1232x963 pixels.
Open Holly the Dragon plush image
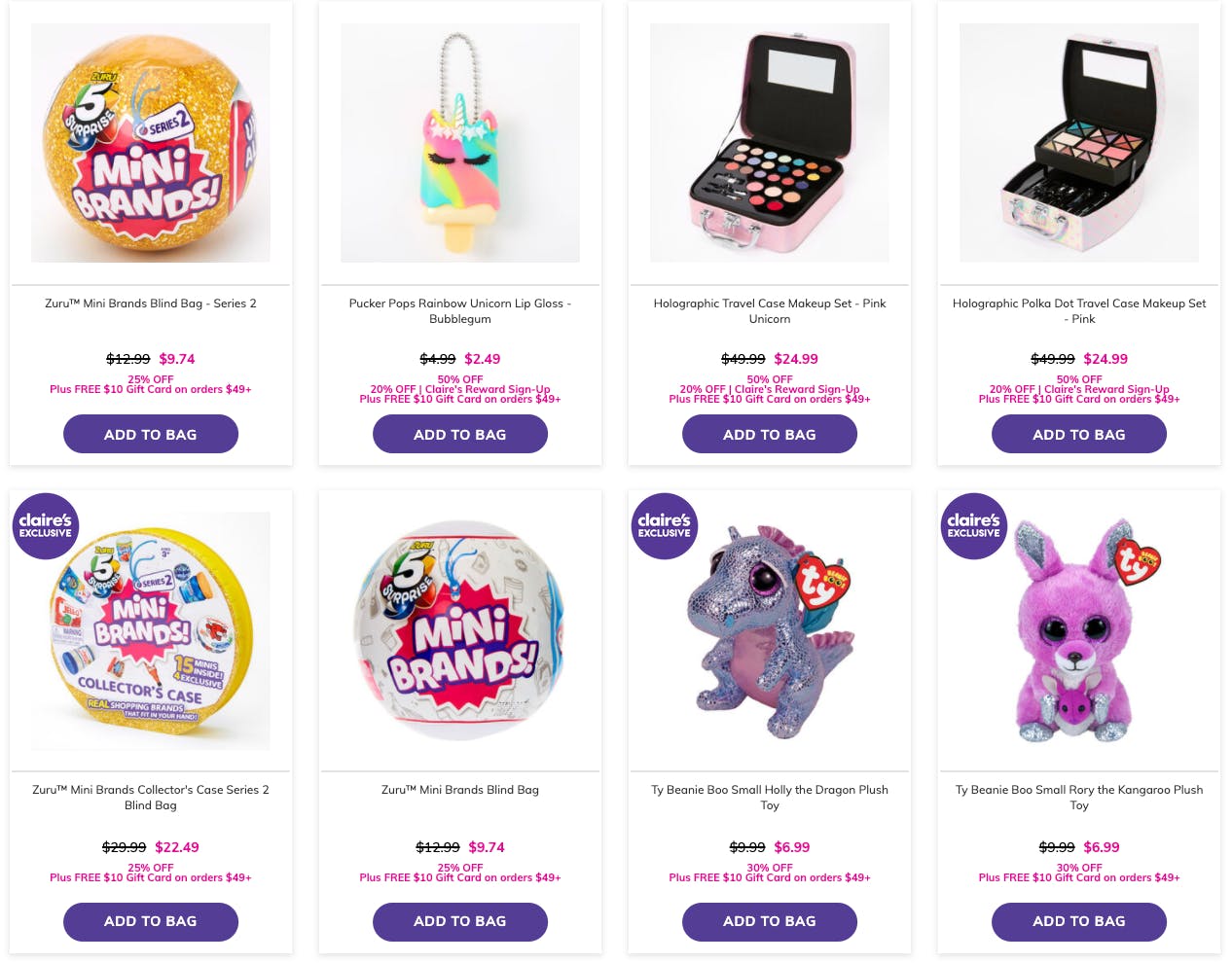click(x=770, y=631)
